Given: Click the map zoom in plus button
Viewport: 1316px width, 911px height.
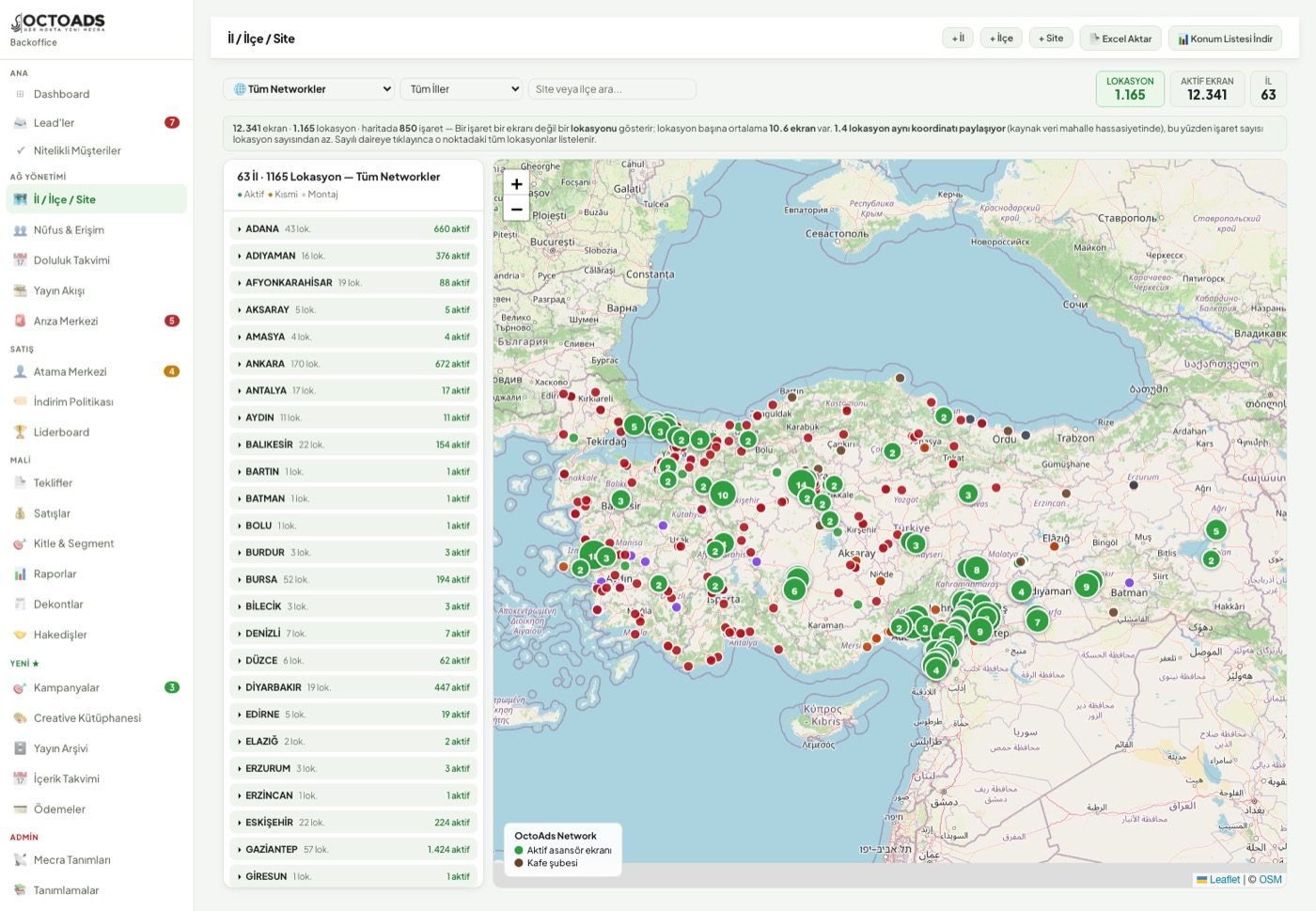Looking at the screenshot, I should point(516,184).
